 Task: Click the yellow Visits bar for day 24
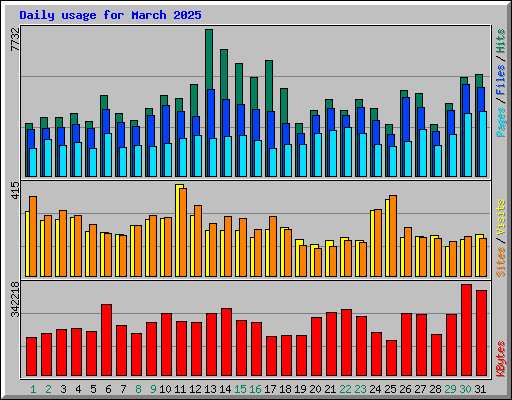[372, 243]
